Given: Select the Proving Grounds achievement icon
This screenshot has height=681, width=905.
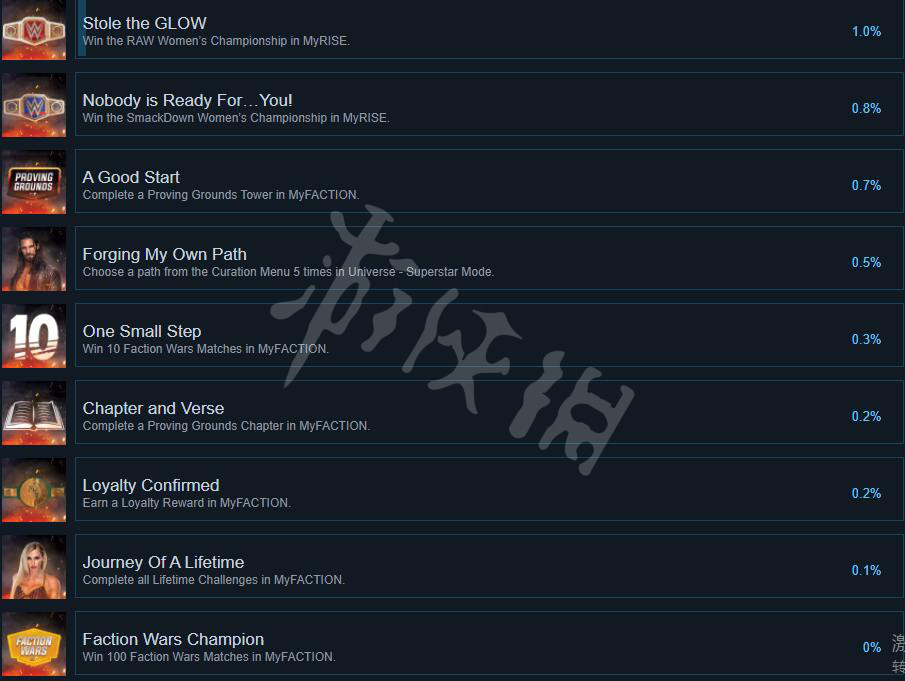Looking at the screenshot, I should point(33,182).
